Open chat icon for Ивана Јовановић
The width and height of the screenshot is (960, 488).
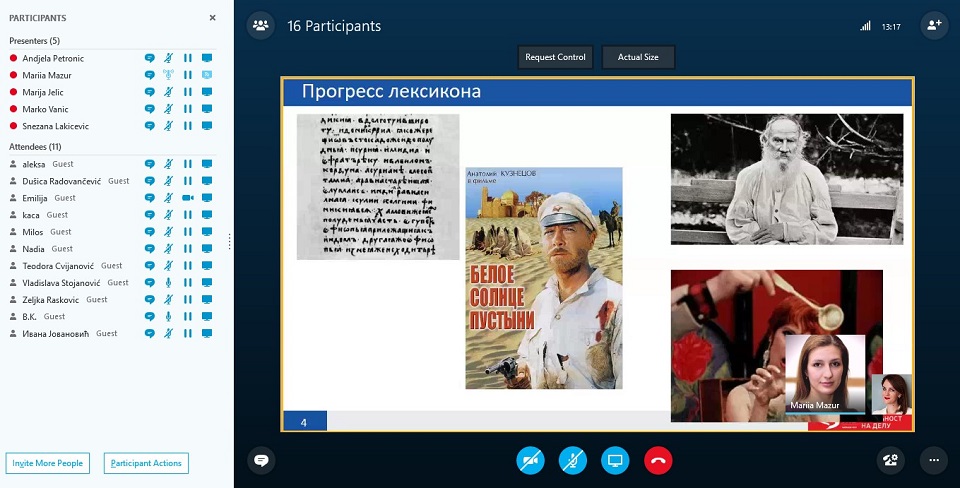pos(149,334)
